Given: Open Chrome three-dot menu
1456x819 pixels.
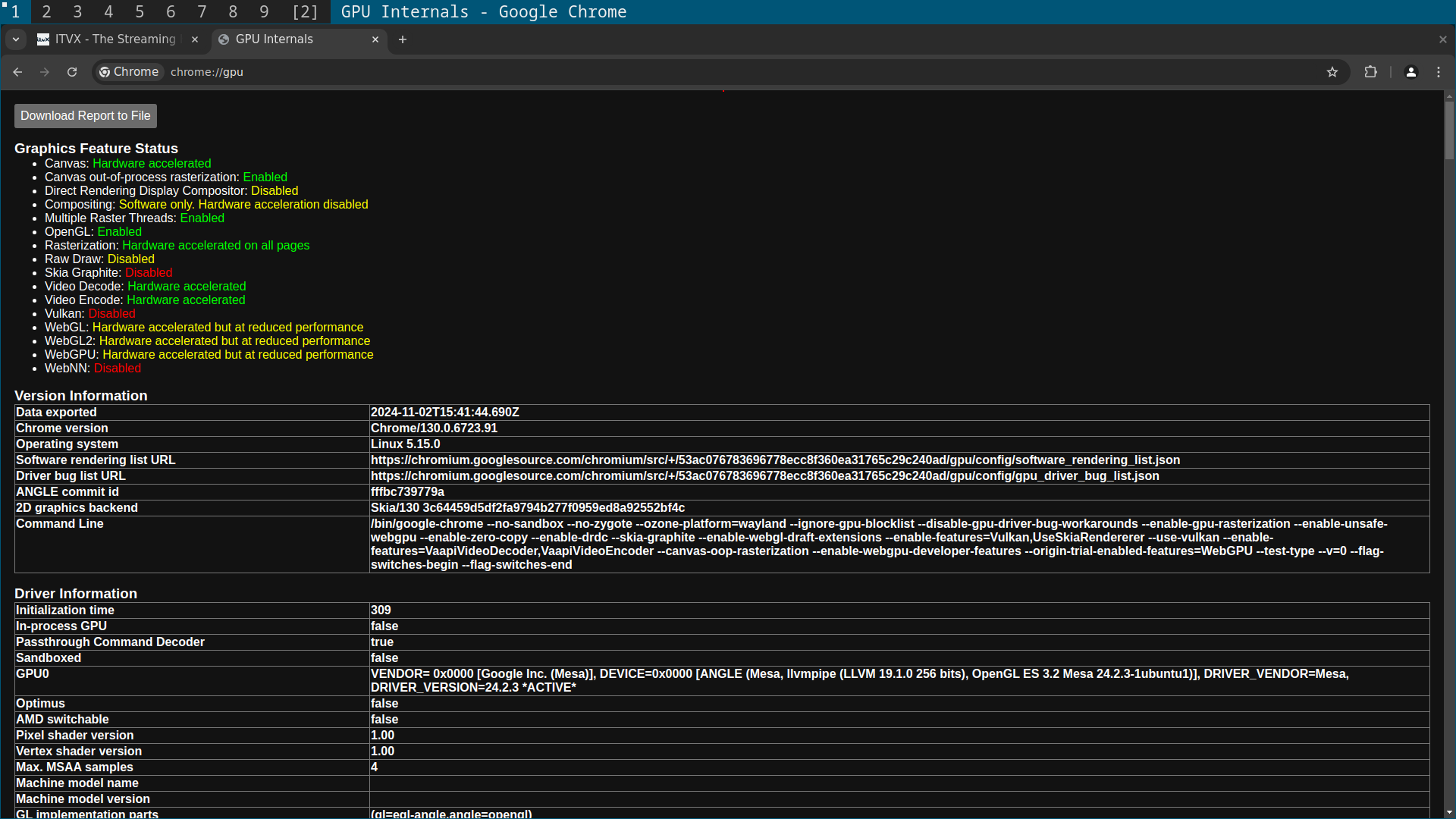Looking at the screenshot, I should 1439,72.
